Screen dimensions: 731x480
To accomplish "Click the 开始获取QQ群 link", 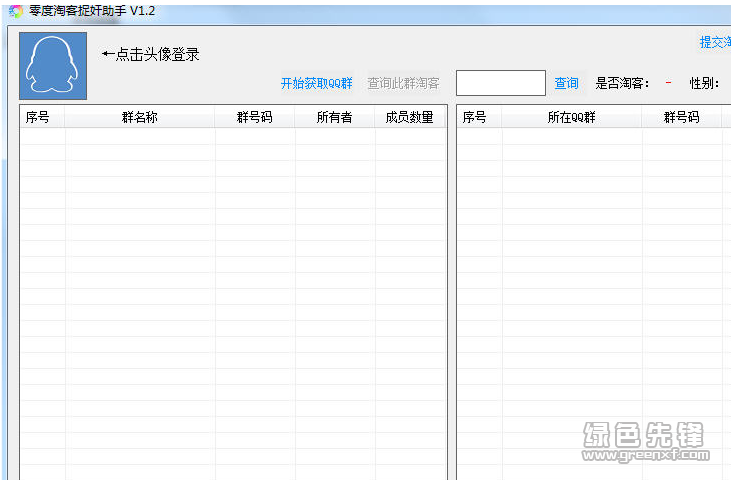I will tap(316, 83).
